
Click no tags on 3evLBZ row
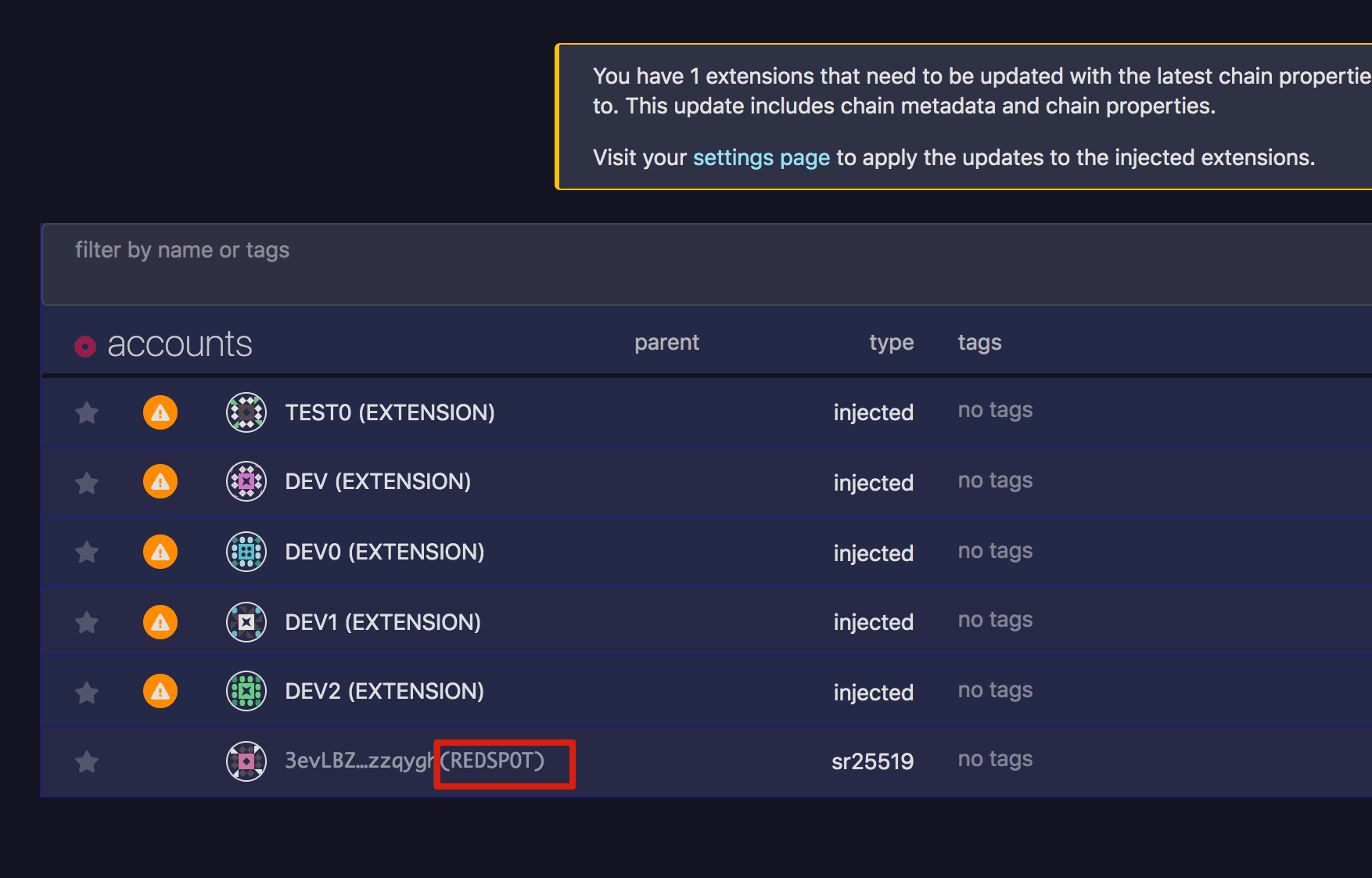(x=995, y=759)
